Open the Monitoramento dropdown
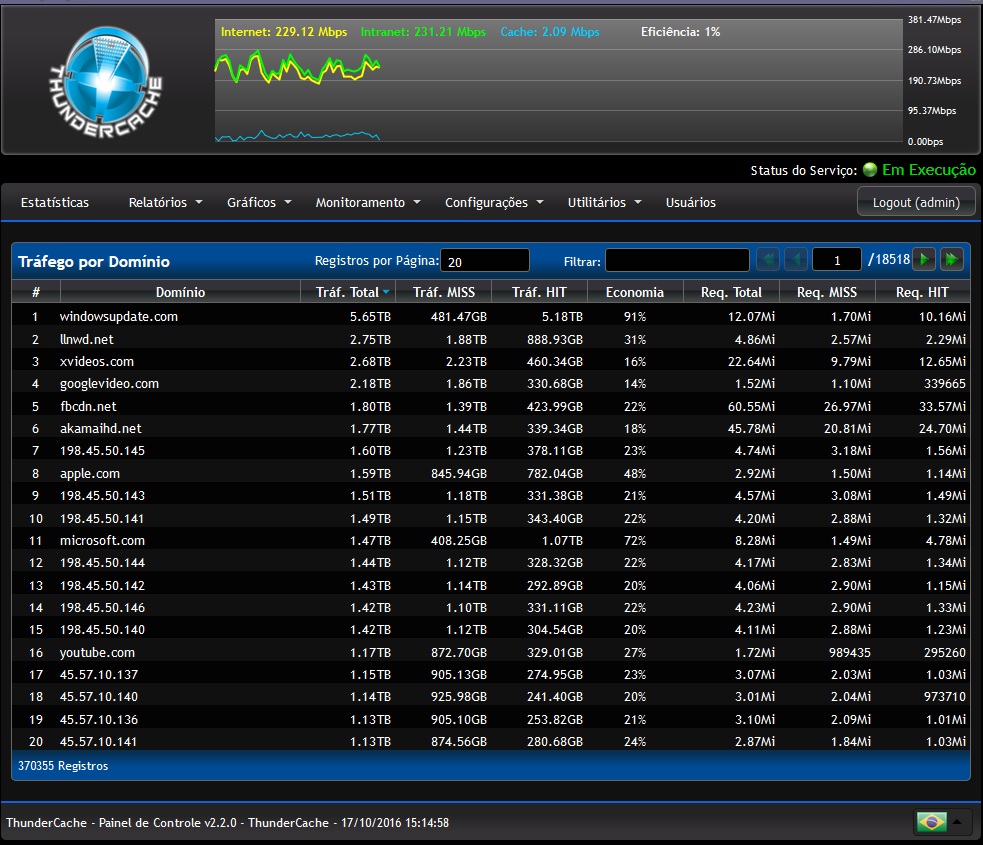 tap(367, 202)
